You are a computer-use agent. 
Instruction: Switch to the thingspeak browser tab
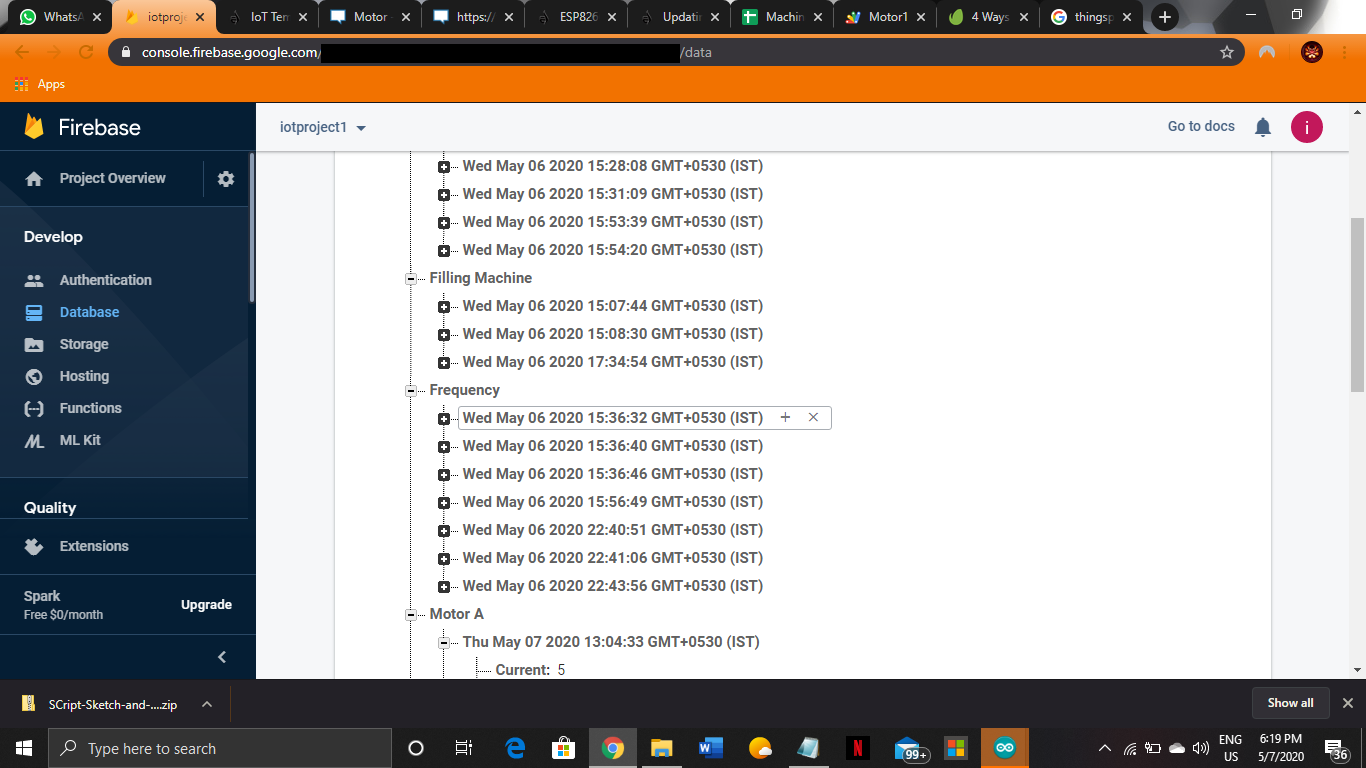(x=1095, y=17)
